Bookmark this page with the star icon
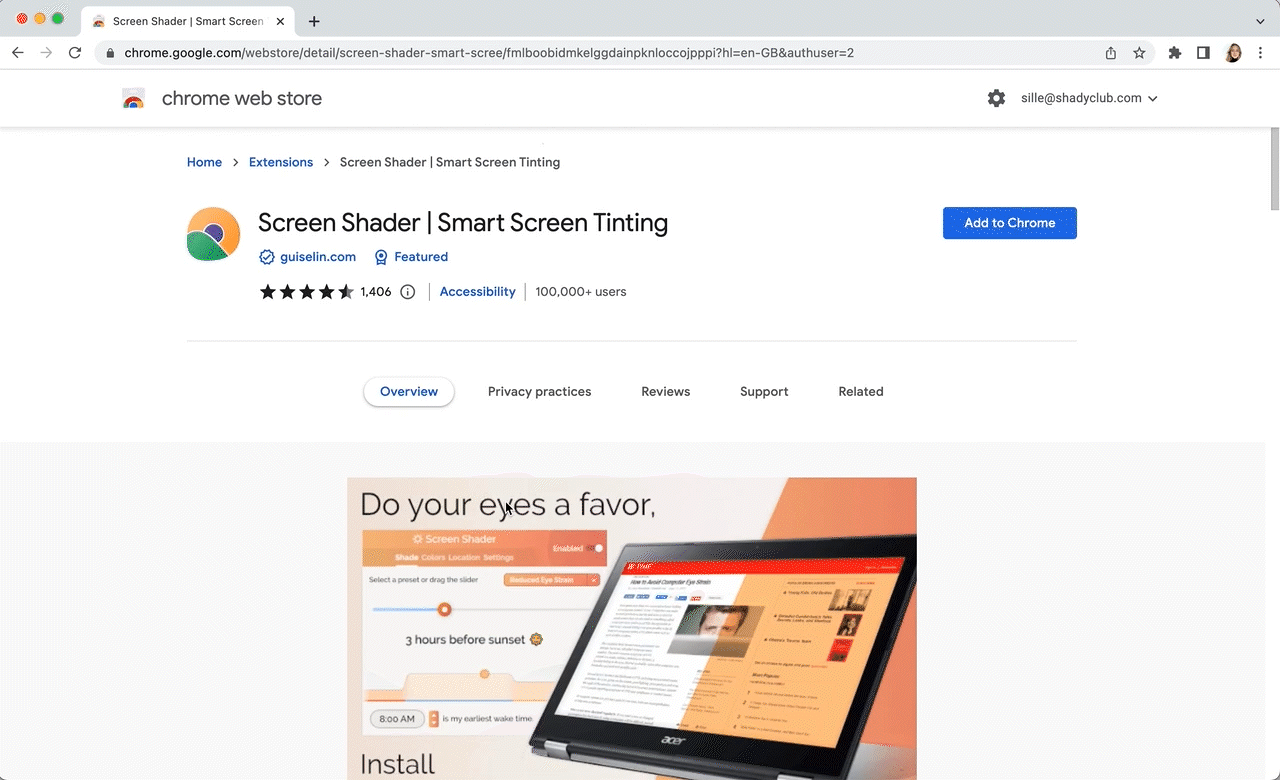 (x=1139, y=53)
